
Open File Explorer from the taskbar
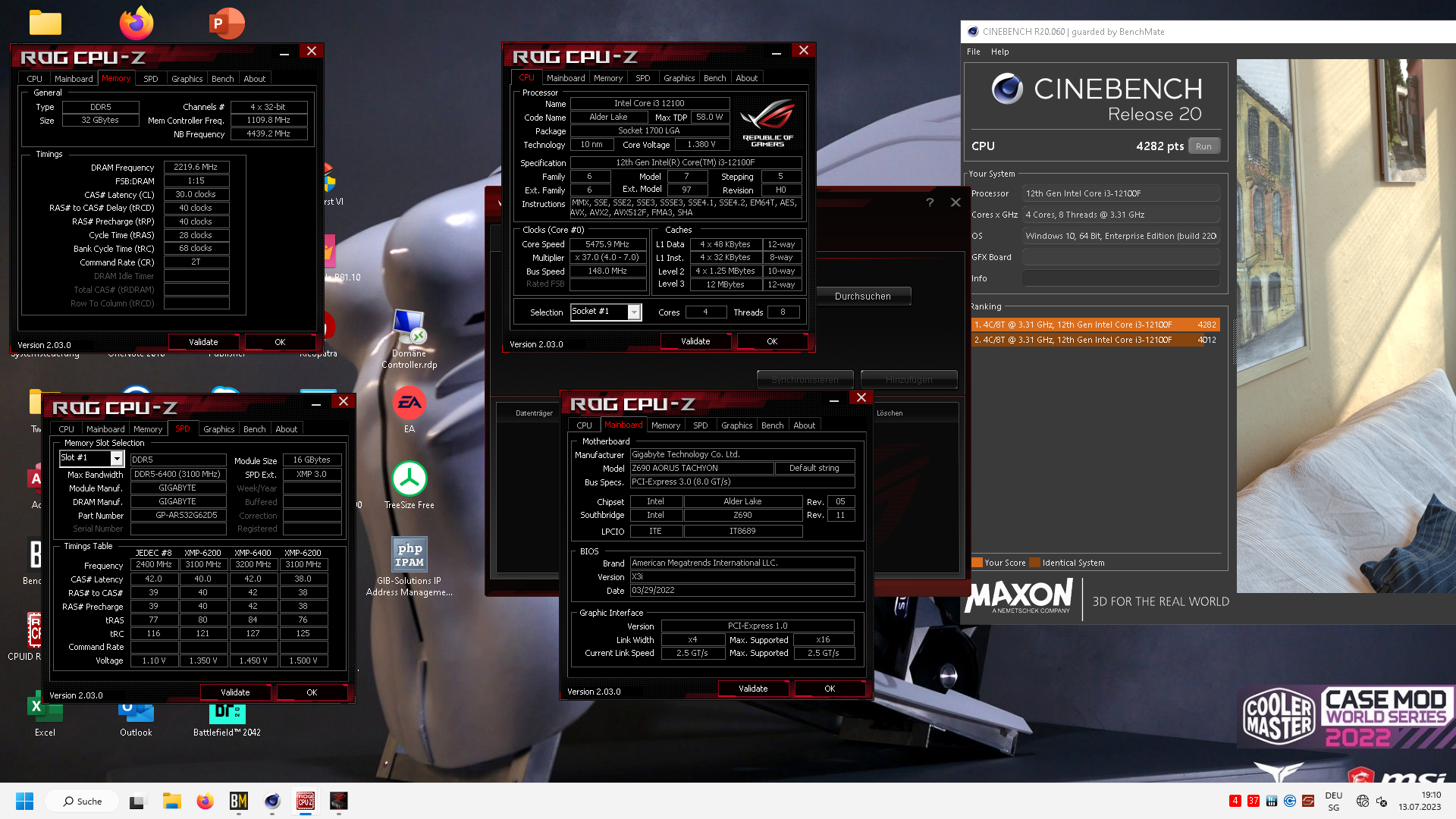click(171, 801)
